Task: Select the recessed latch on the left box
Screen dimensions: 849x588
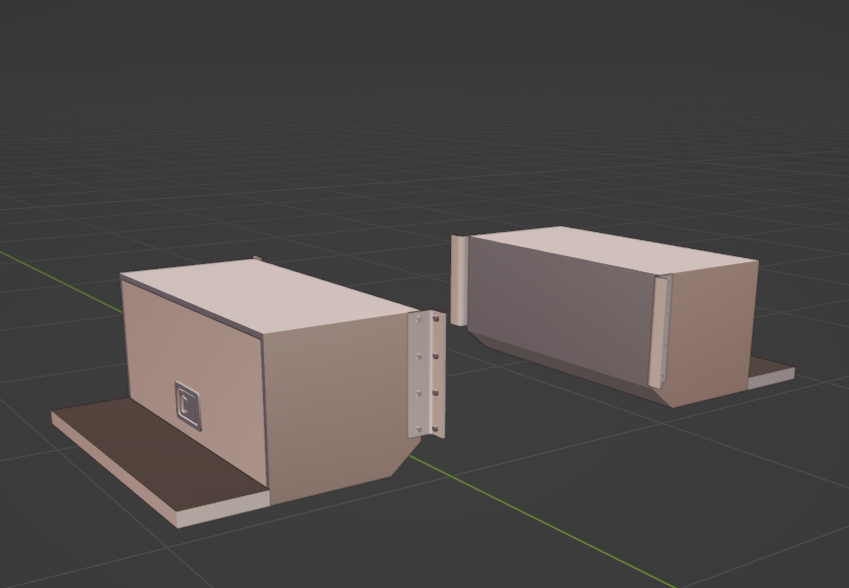Action: (188, 406)
